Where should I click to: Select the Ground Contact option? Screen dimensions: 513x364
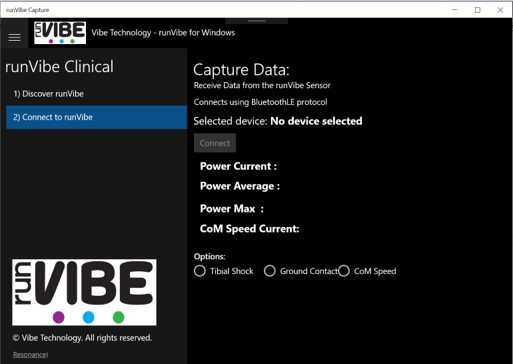[301, 271]
